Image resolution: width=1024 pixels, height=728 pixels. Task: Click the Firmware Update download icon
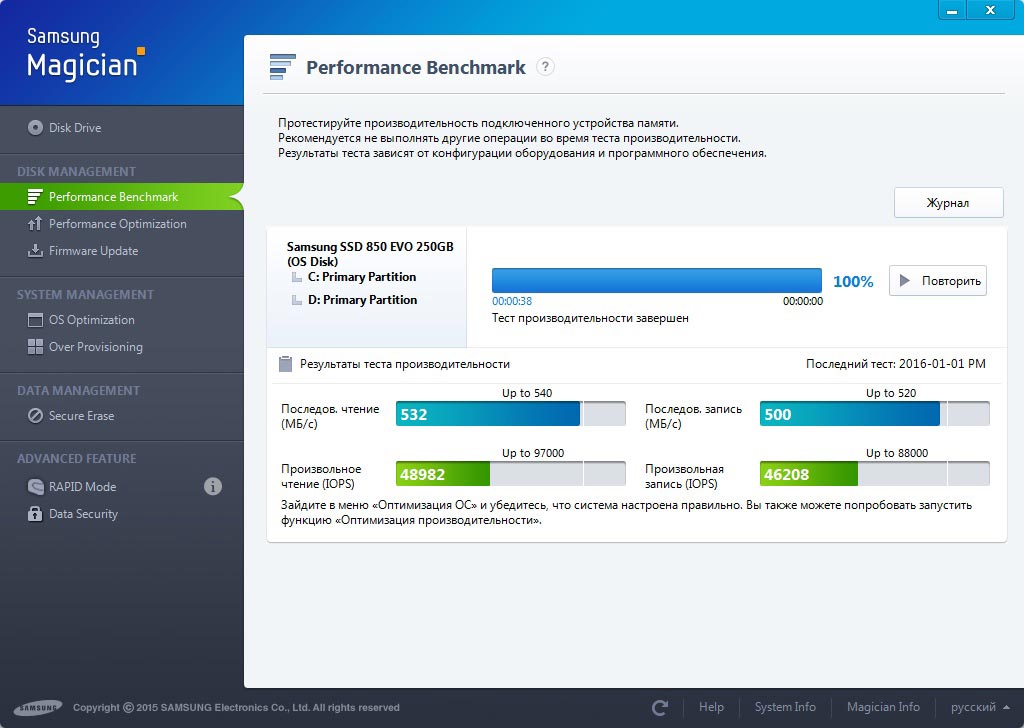click(35, 251)
